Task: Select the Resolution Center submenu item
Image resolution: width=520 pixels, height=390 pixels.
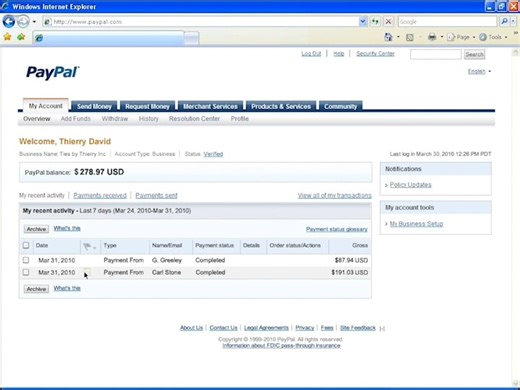Action: point(194,119)
